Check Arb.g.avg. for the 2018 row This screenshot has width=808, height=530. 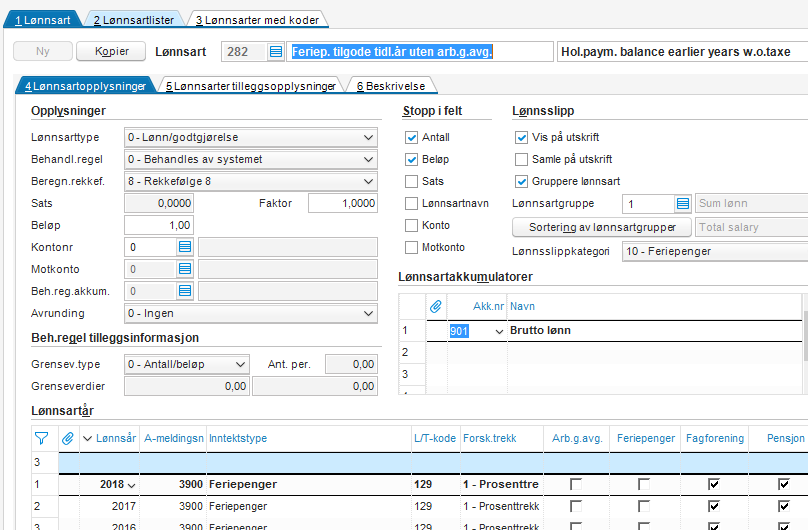576,484
